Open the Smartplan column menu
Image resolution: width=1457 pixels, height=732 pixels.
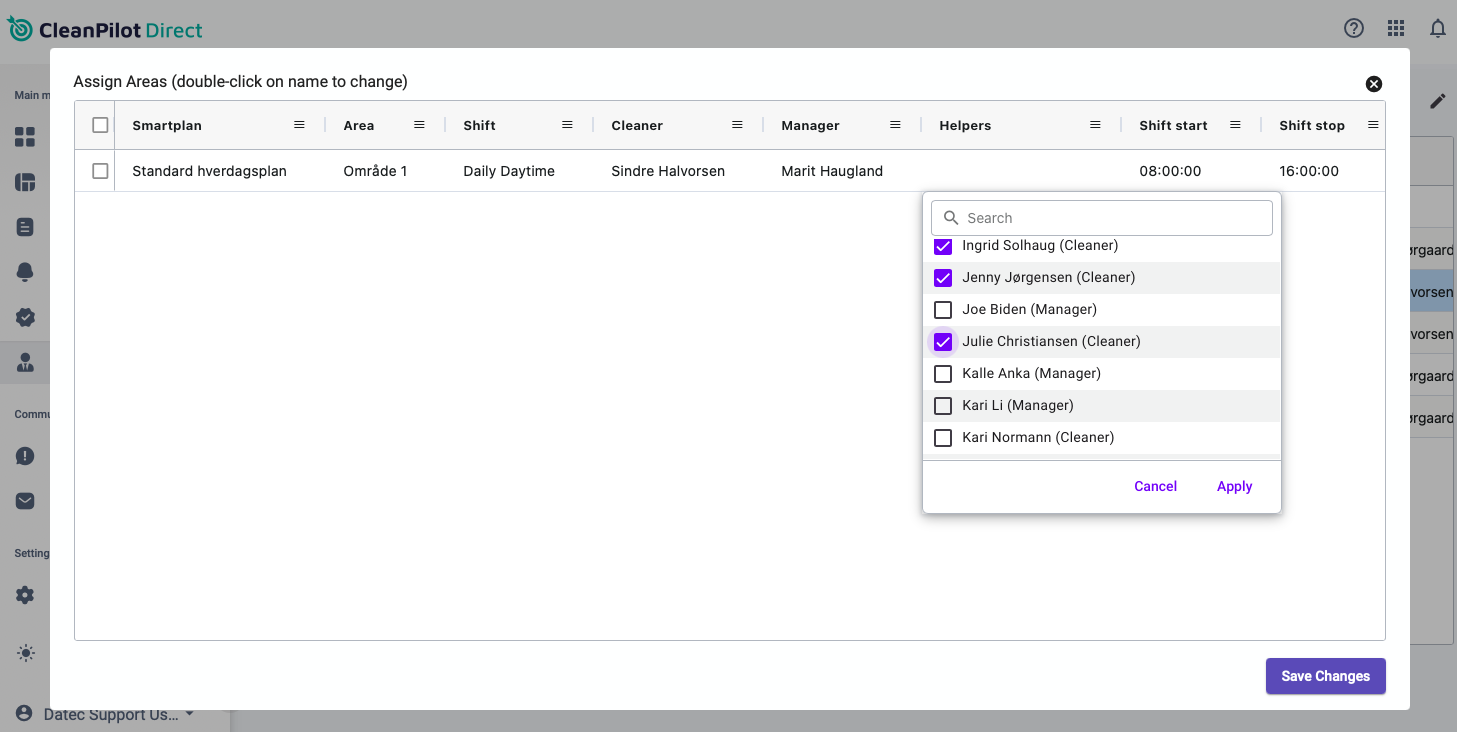pyautogui.click(x=299, y=125)
